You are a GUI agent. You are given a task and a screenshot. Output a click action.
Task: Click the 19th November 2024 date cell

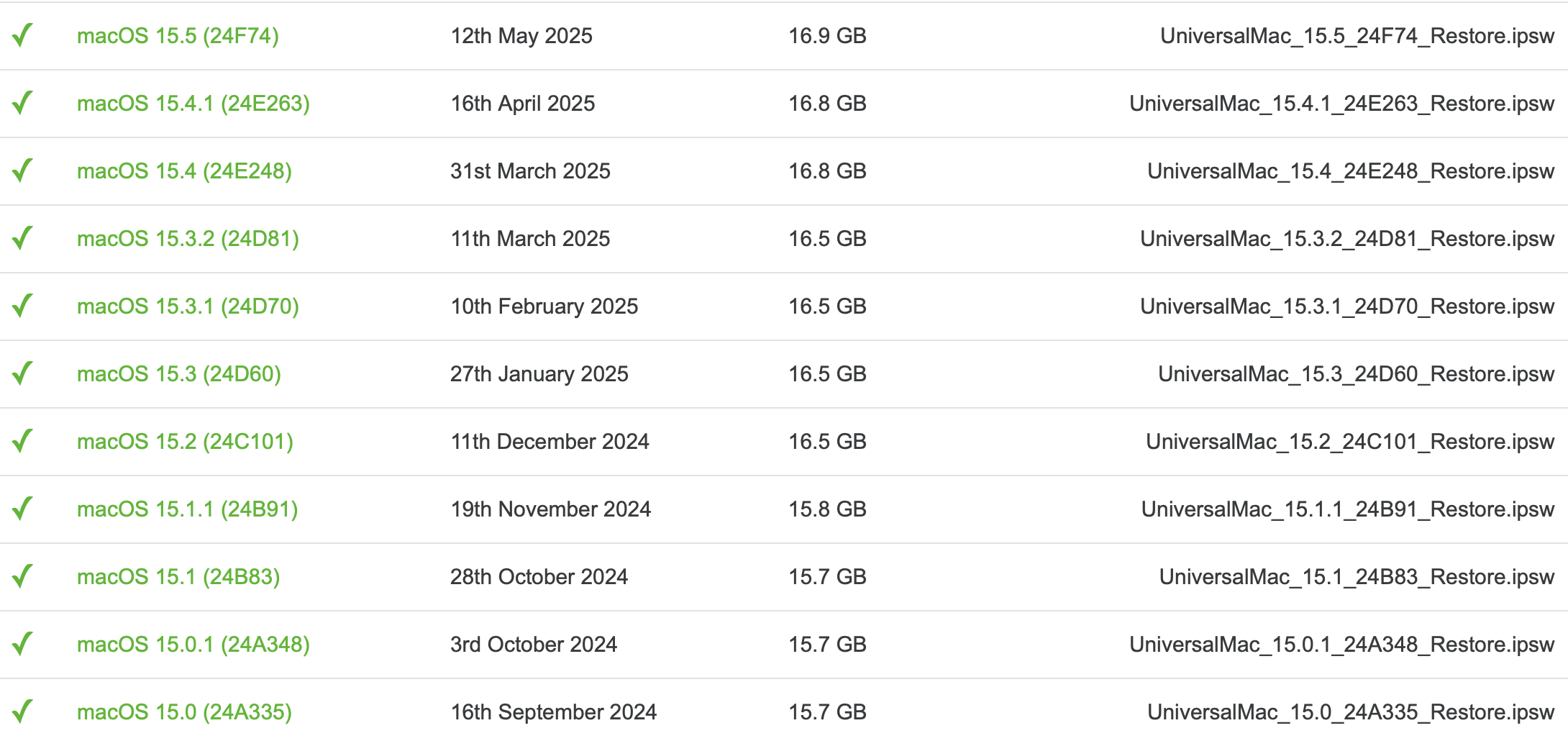550,509
